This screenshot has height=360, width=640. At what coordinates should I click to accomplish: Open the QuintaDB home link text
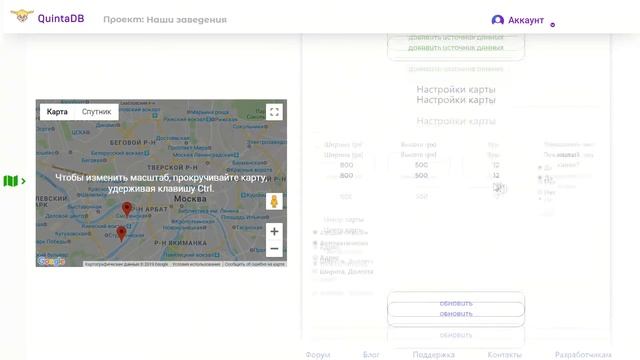point(61,18)
